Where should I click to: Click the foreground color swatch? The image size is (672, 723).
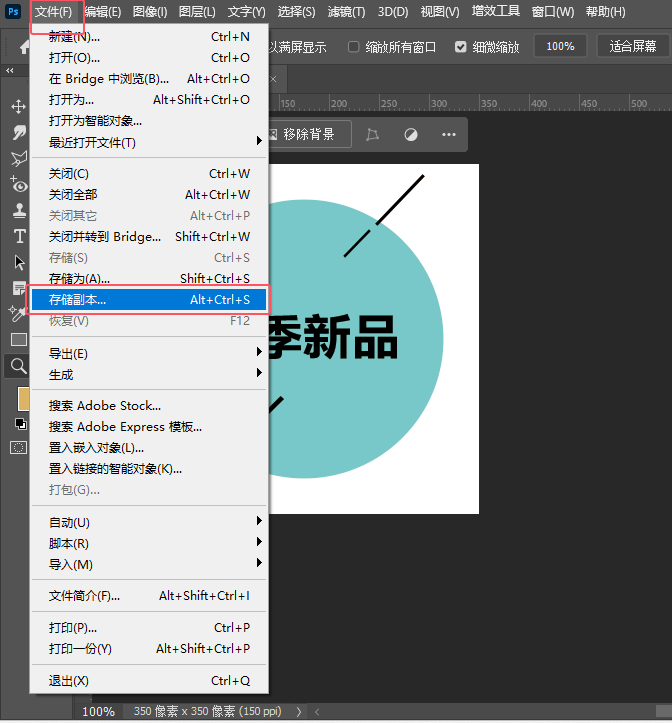23,399
